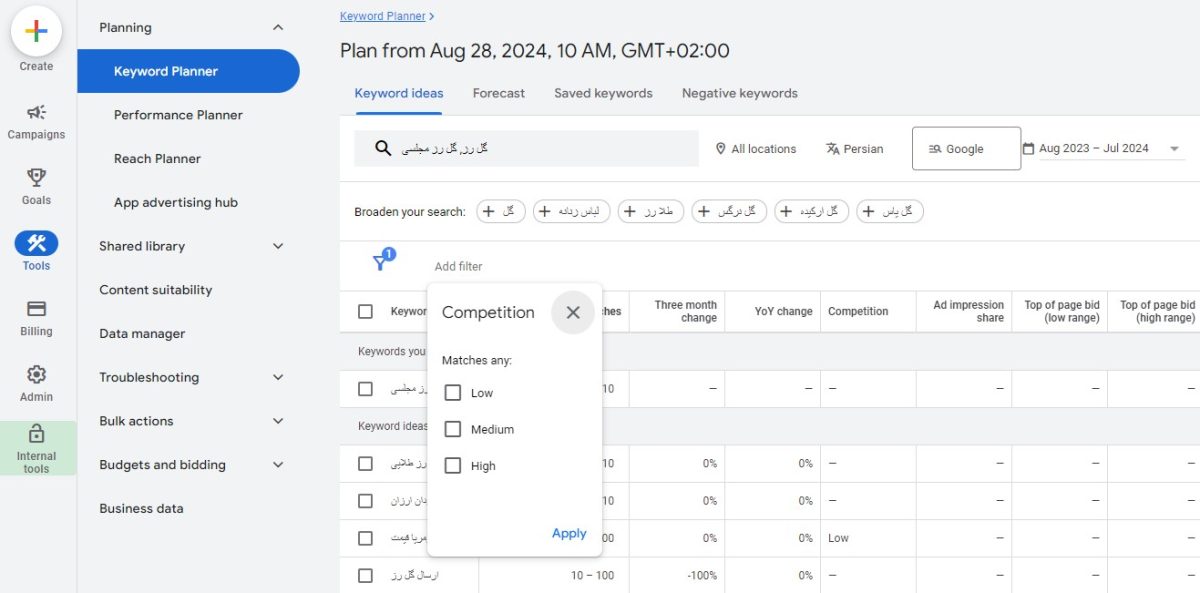1200x593 pixels.
Task: Select the Google network box
Action: (966, 148)
